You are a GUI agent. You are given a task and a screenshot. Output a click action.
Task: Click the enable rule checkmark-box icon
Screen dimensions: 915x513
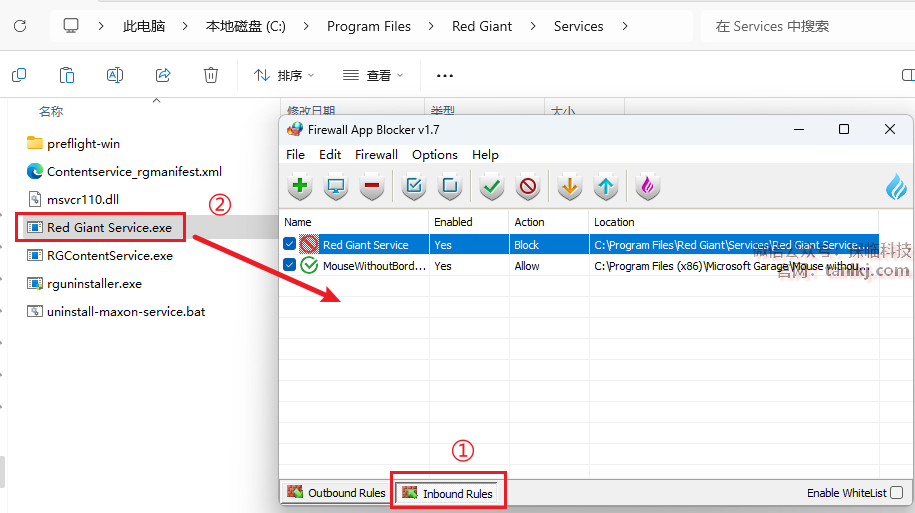(x=414, y=186)
